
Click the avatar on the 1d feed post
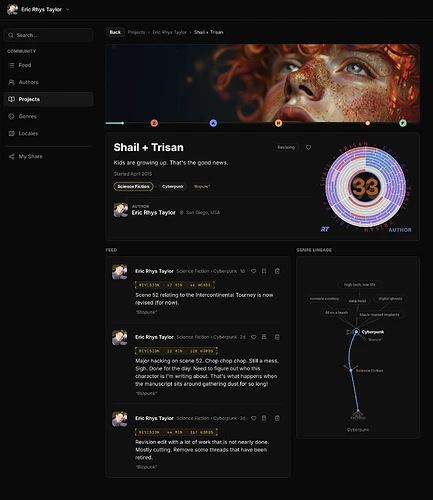120,272
